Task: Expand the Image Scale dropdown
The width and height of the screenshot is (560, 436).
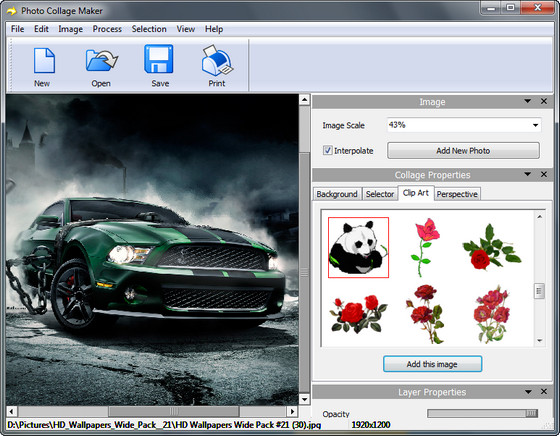Action: pos(535,125)
